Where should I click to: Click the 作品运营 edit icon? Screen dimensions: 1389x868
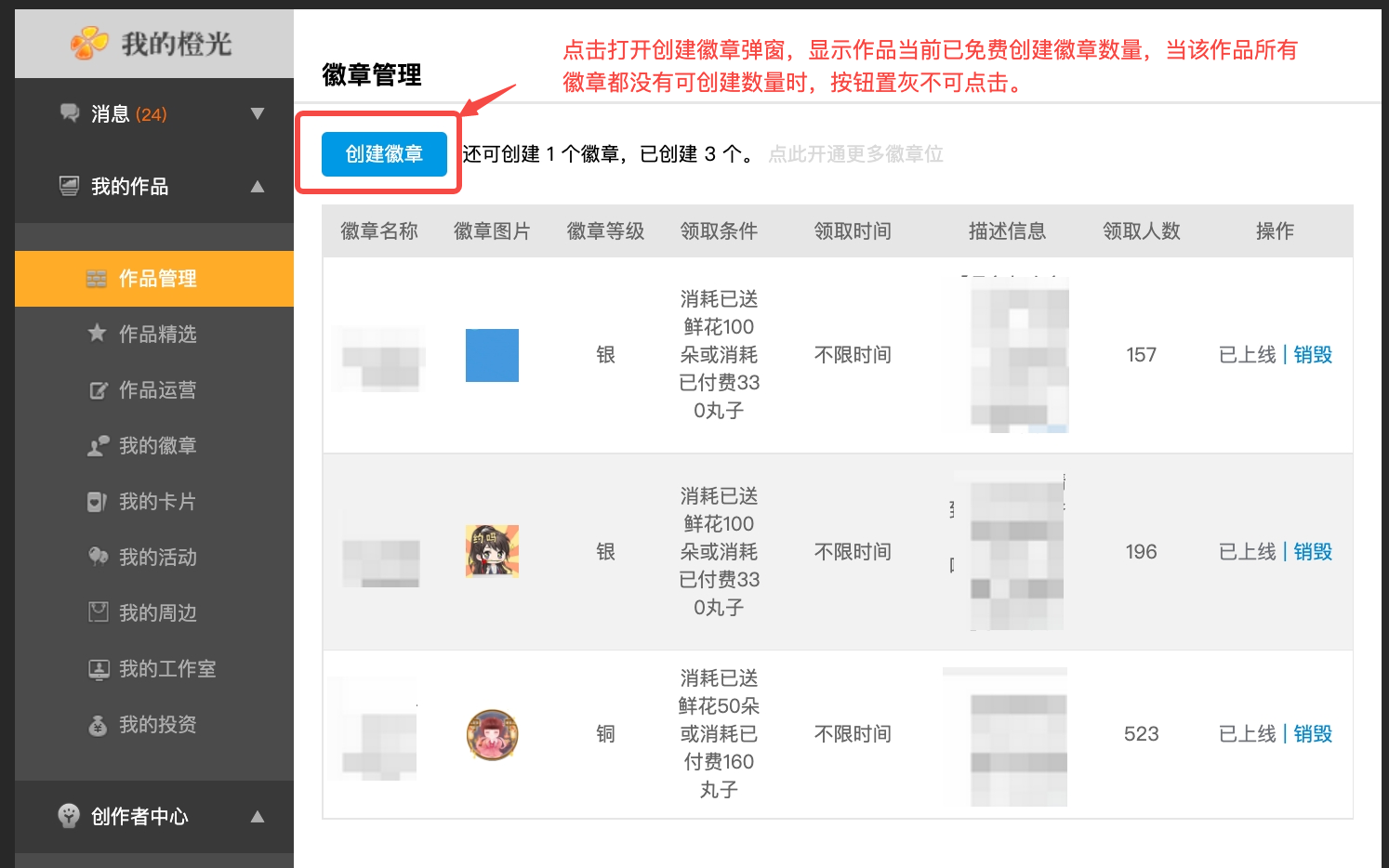(98, 390)
